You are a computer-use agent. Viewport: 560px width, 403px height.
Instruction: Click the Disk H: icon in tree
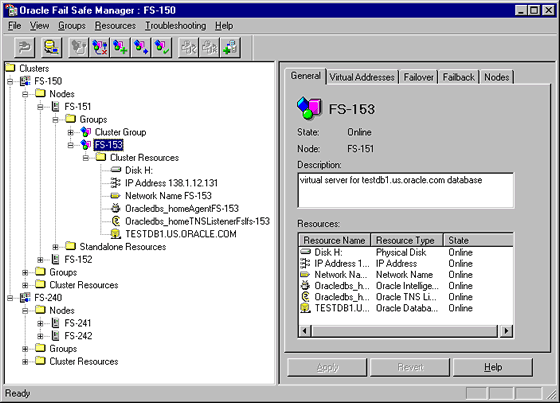[x=116, y=170]
